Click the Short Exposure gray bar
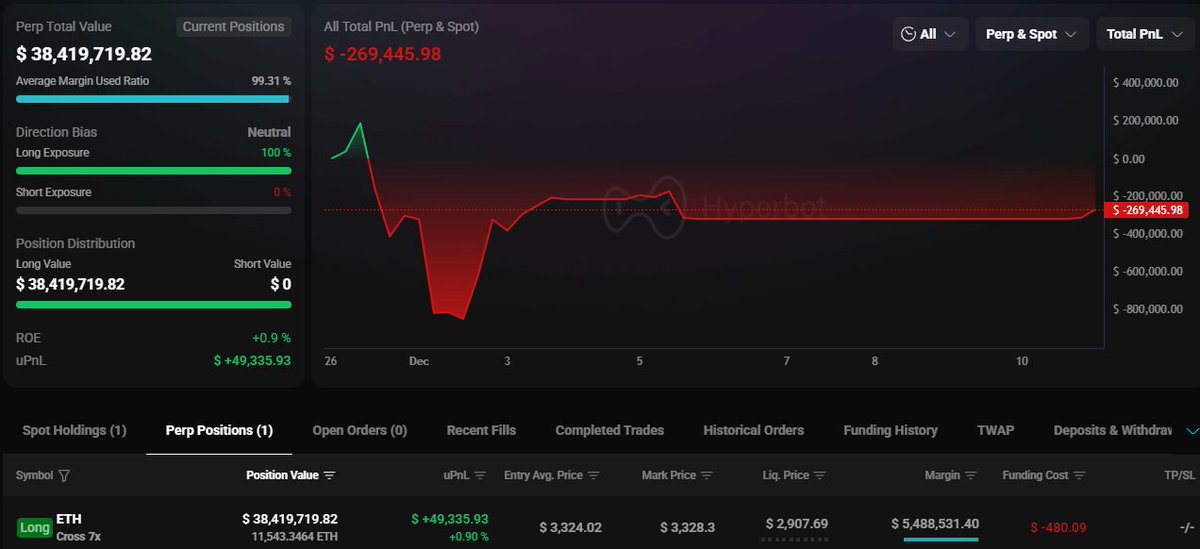 [153, 210]
